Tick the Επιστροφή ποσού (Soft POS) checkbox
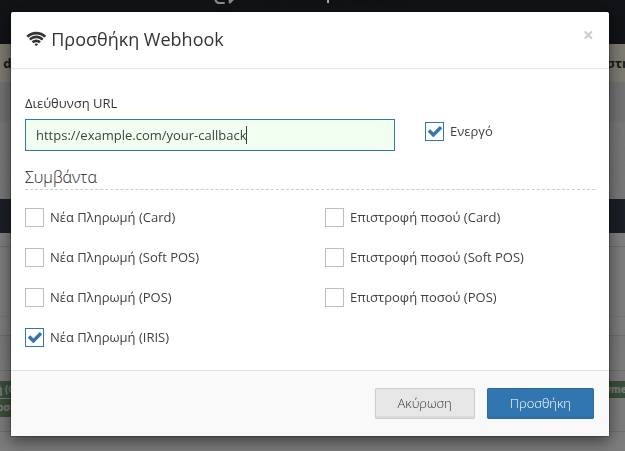The width and height of the screenshot is (625, 451). click(335, 257)
